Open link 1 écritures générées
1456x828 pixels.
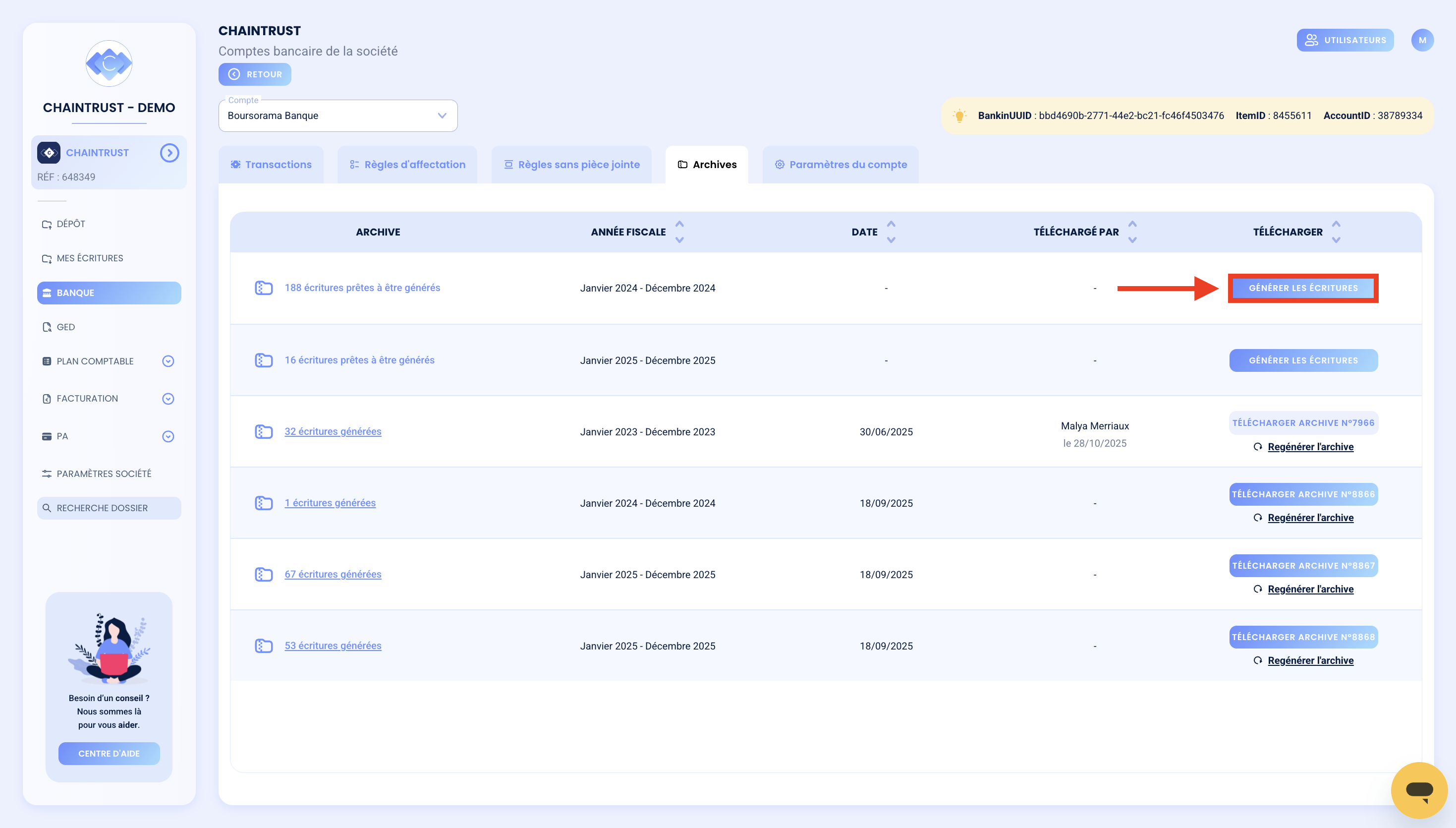pyautogui.click(x=330, y=503)
